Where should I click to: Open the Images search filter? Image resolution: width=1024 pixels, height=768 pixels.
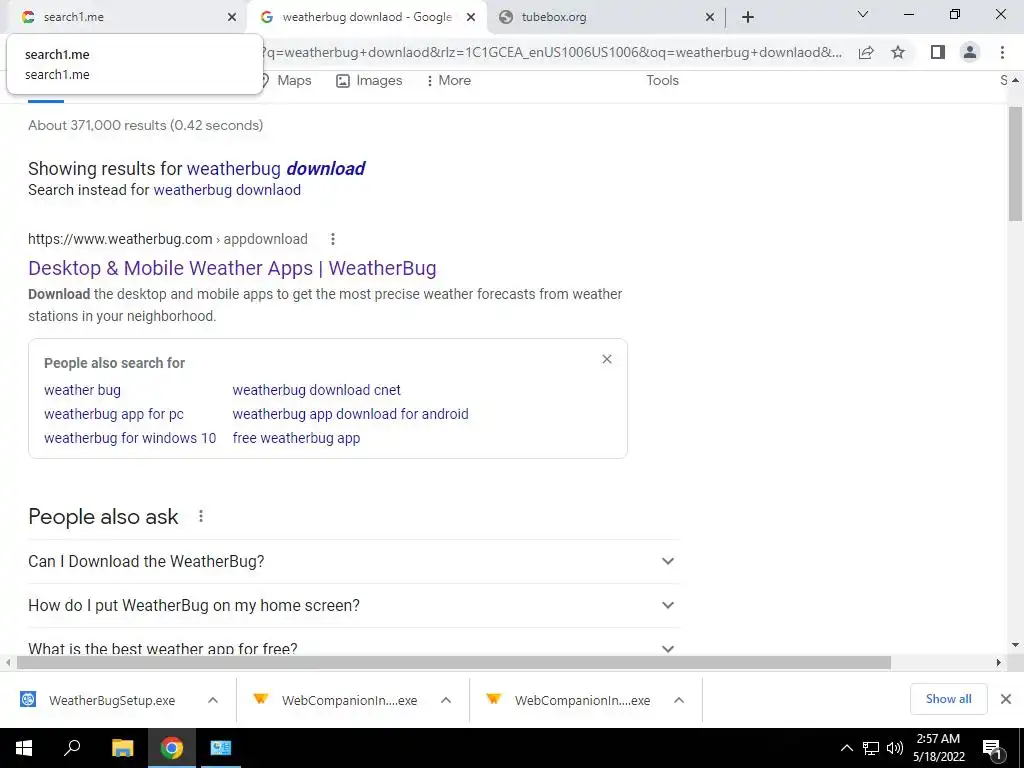[369, 80]
